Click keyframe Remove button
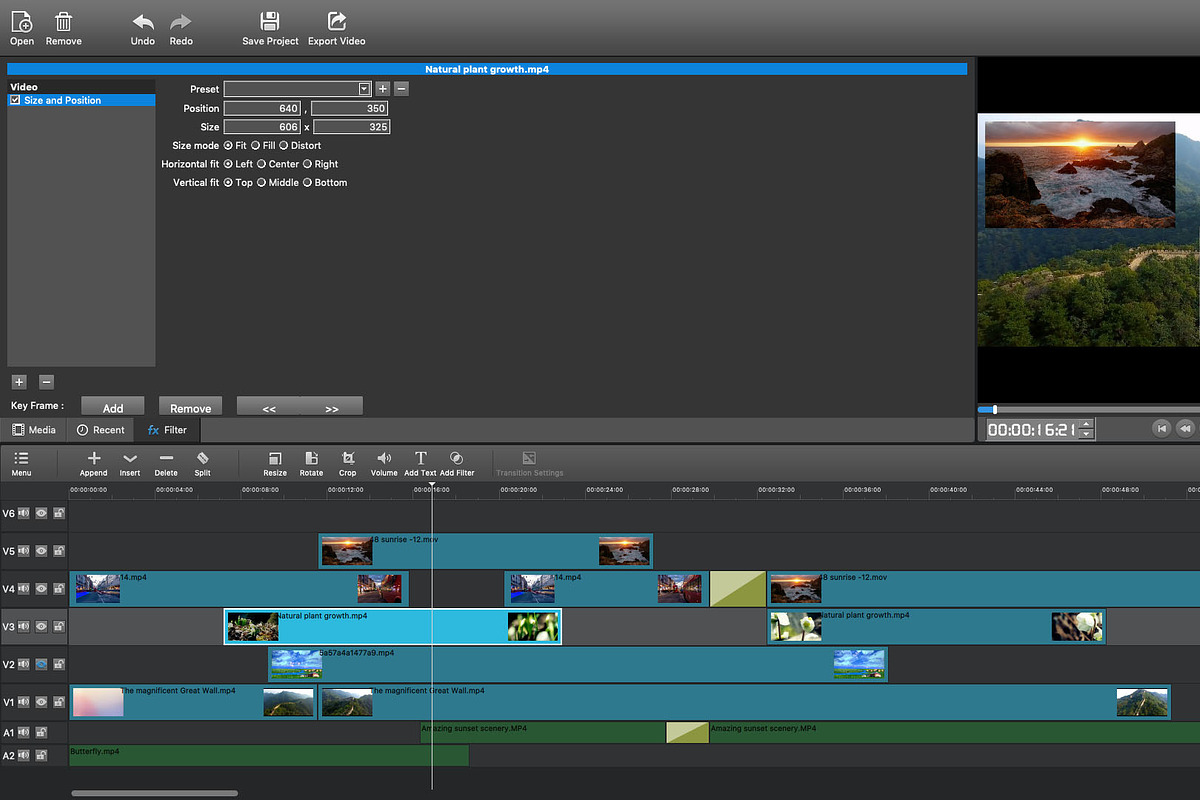This screenshot has width=1200, height=800. [x=190, y=406]
